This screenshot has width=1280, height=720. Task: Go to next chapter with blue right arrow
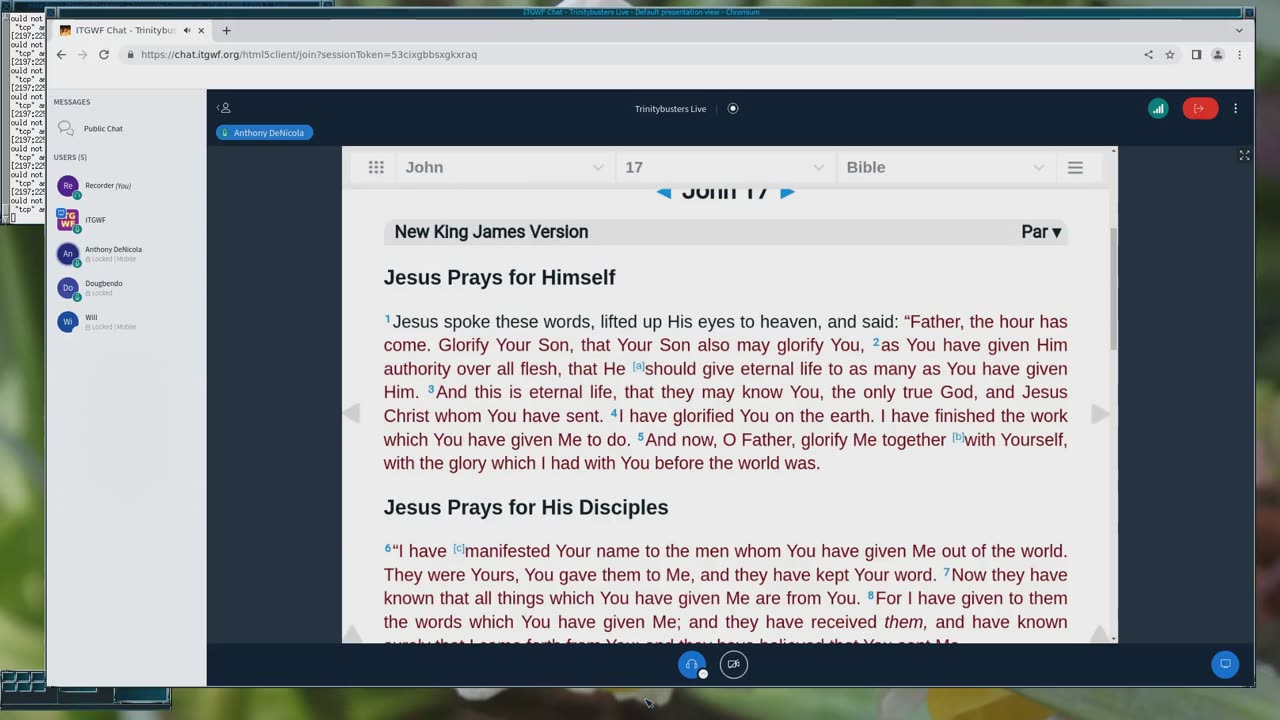787,193
